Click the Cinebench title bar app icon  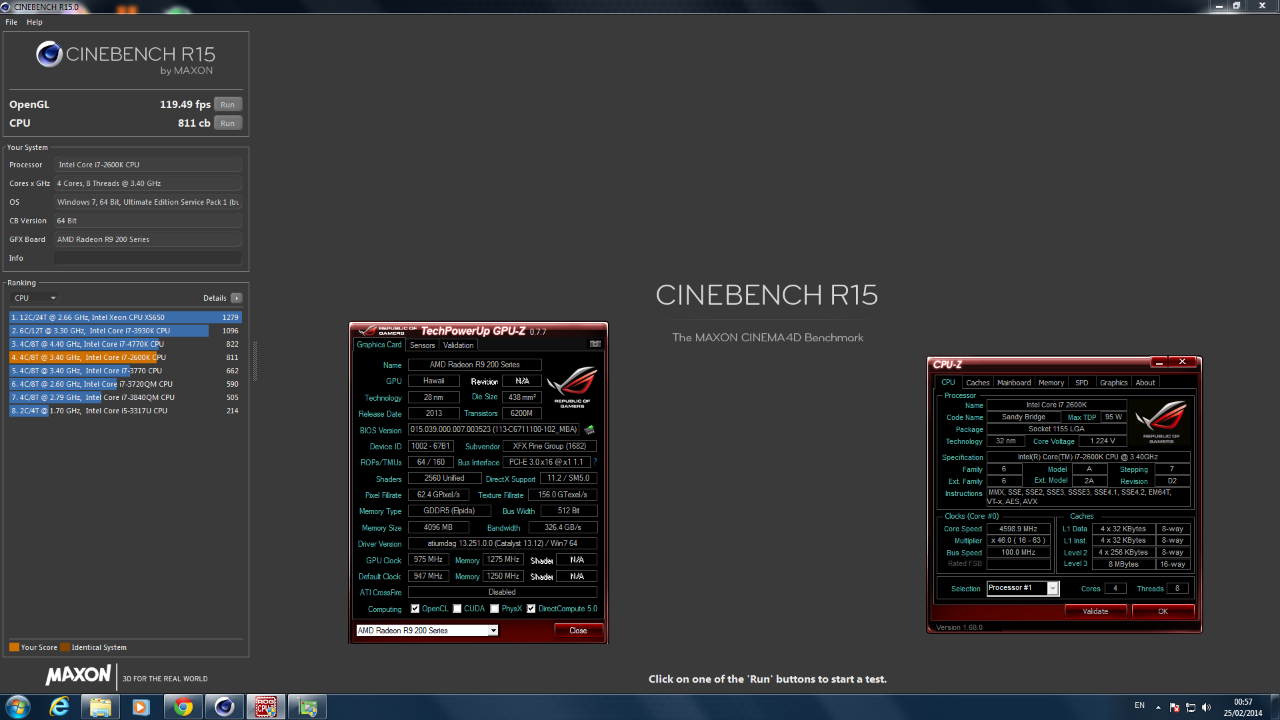pyautogui.click(x=7, y=6)
